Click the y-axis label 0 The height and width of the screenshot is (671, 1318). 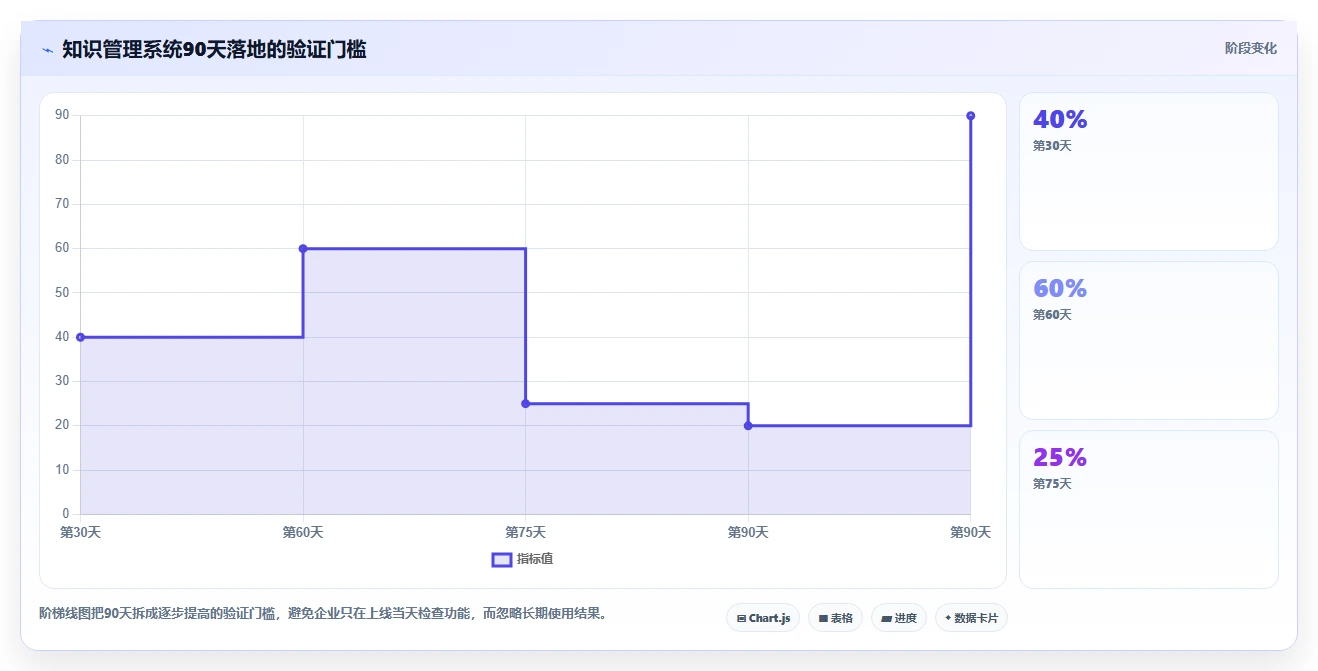point(66,514)
